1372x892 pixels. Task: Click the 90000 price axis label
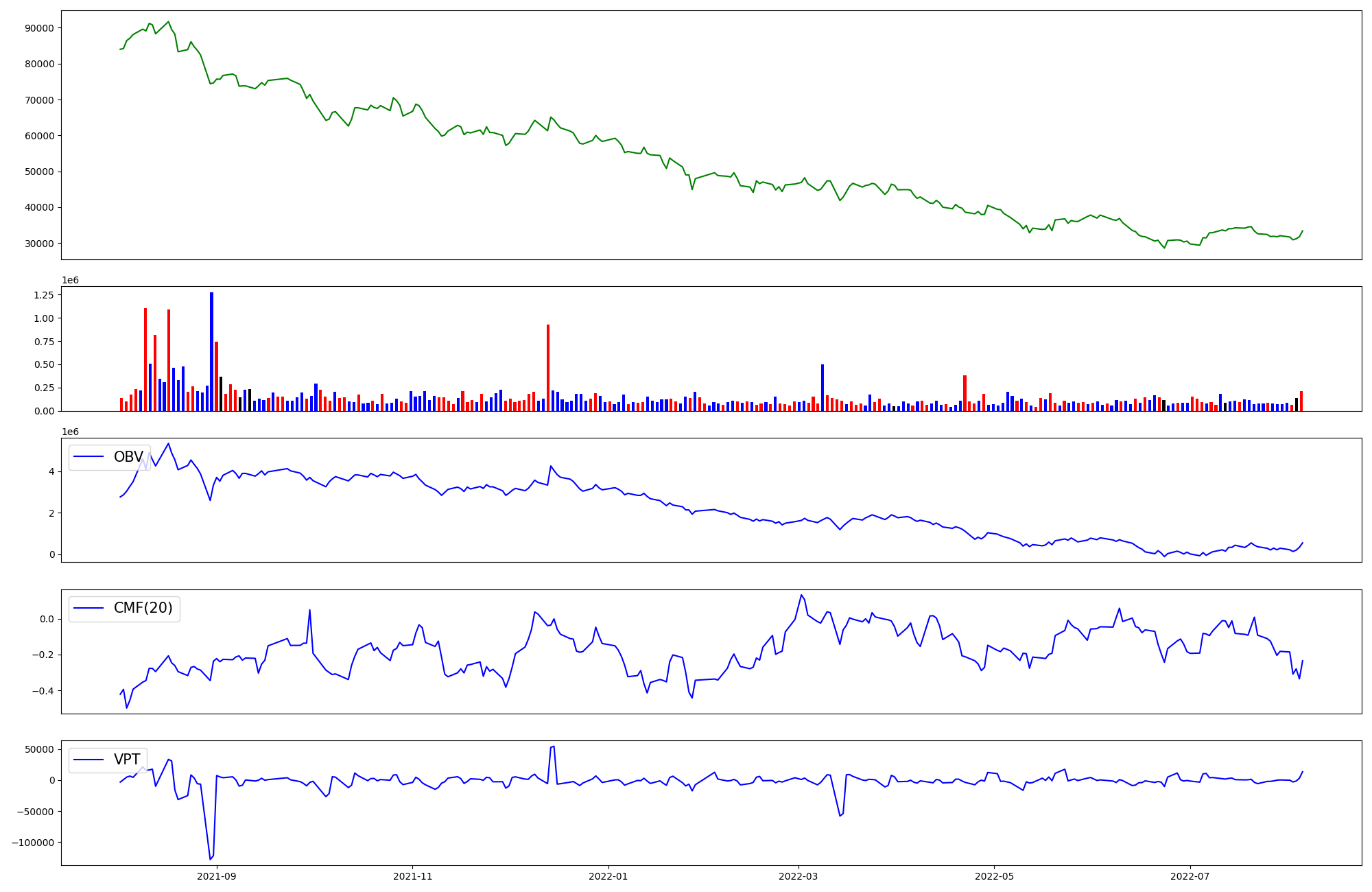[40, 28]
